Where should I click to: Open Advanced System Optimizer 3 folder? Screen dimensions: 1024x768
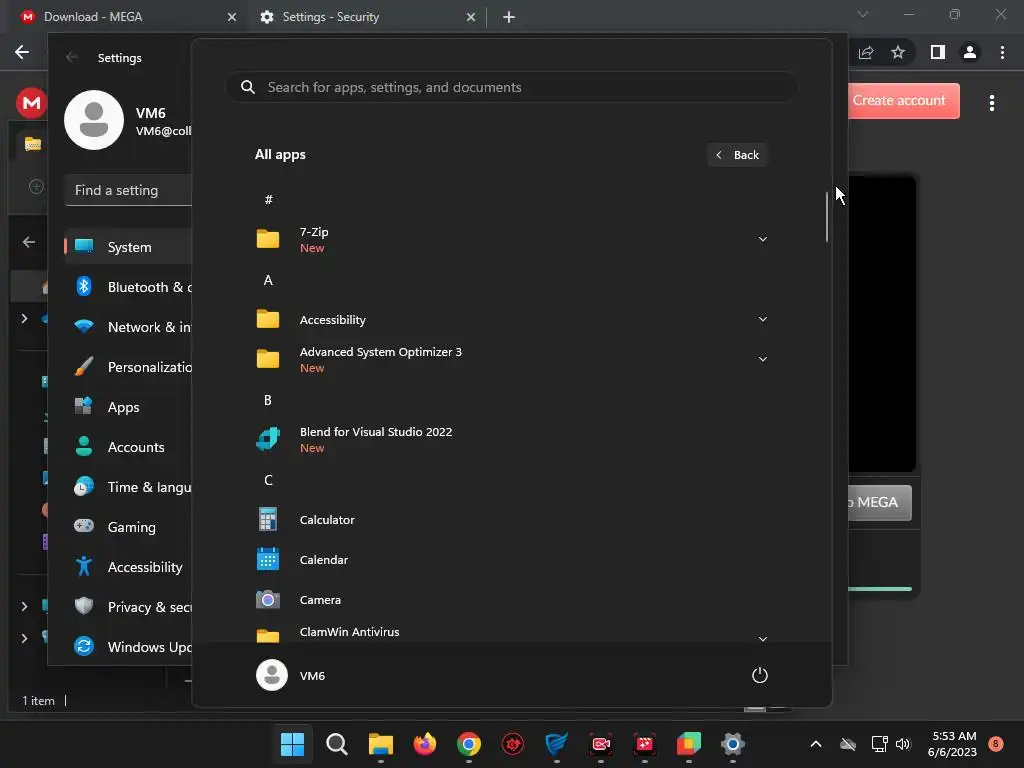(511, 359)
